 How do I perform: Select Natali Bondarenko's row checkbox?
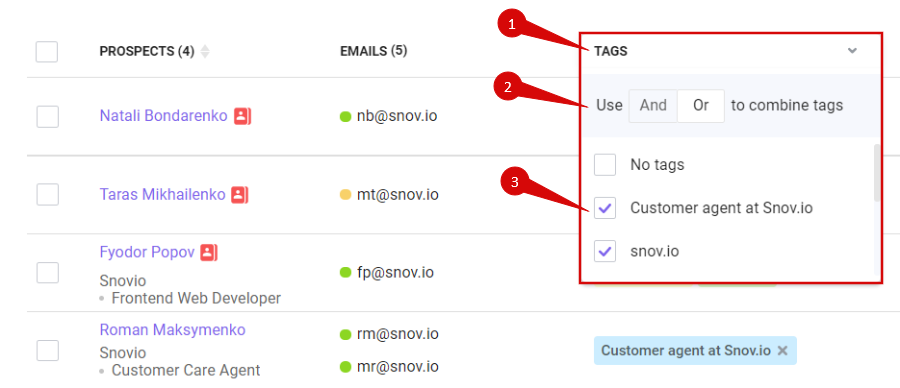click(48, 117)
